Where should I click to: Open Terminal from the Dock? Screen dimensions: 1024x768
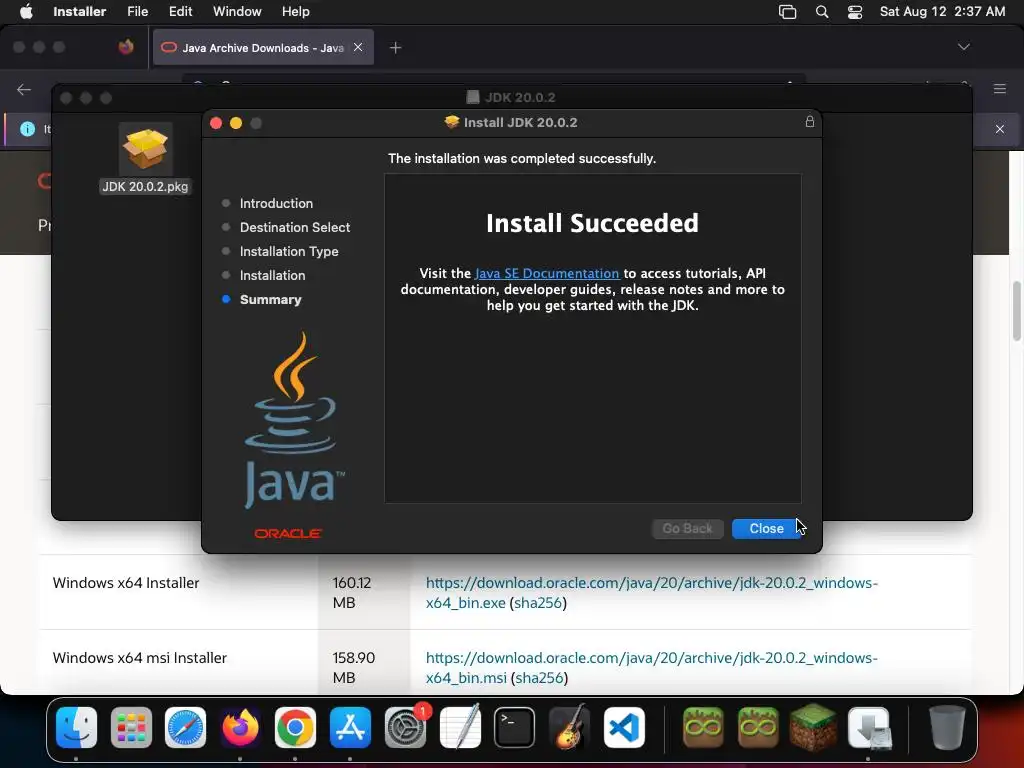tap(515, 727)
